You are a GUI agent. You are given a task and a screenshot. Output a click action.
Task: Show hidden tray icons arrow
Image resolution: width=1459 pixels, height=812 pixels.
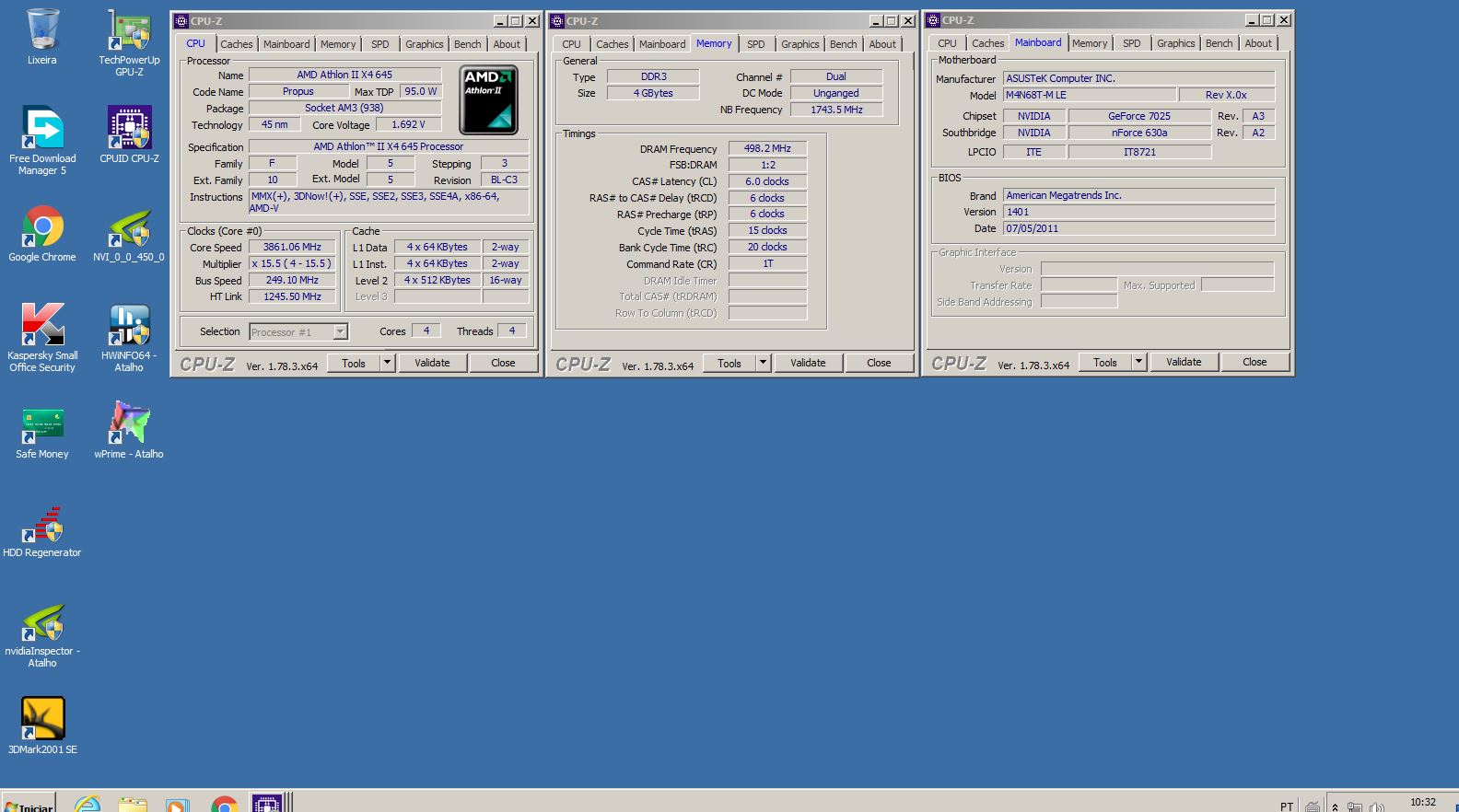pos(1336,806)
